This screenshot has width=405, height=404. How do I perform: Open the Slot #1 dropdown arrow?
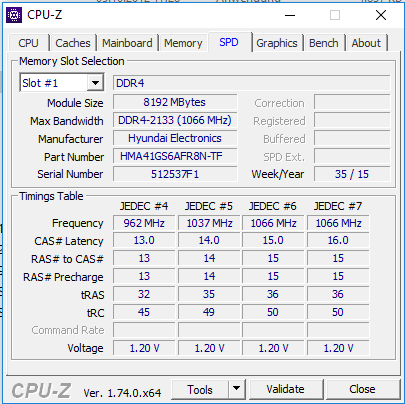95,83
